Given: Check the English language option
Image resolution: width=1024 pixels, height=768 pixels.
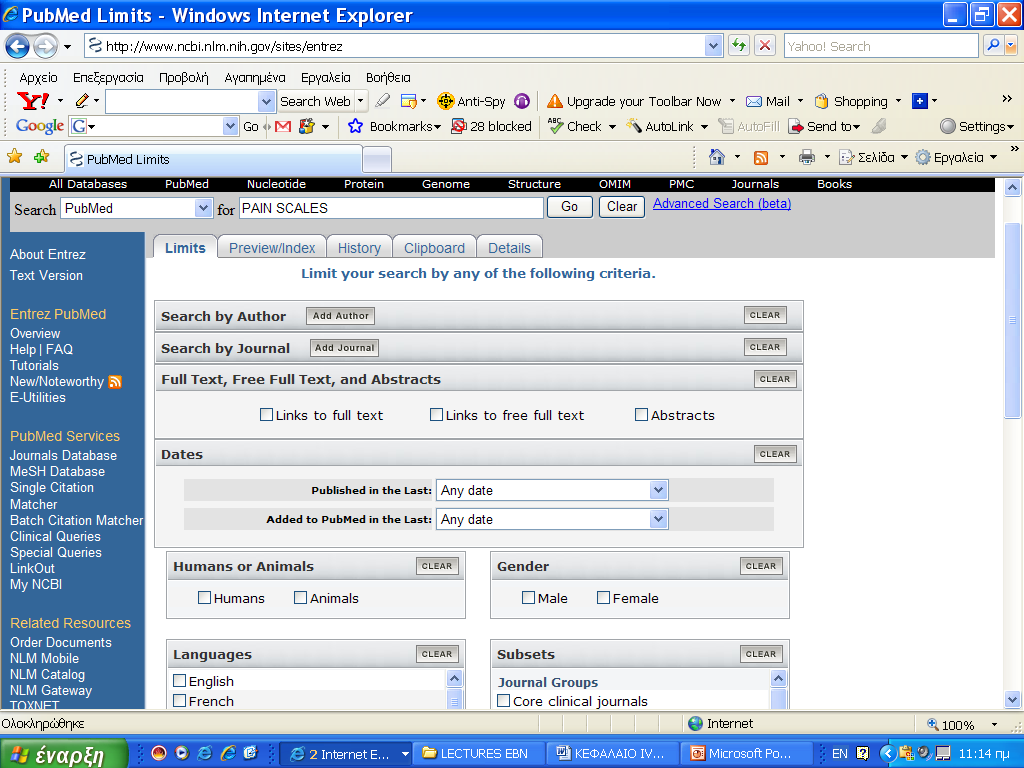Looking at the screenshot, I should point(180,680).
